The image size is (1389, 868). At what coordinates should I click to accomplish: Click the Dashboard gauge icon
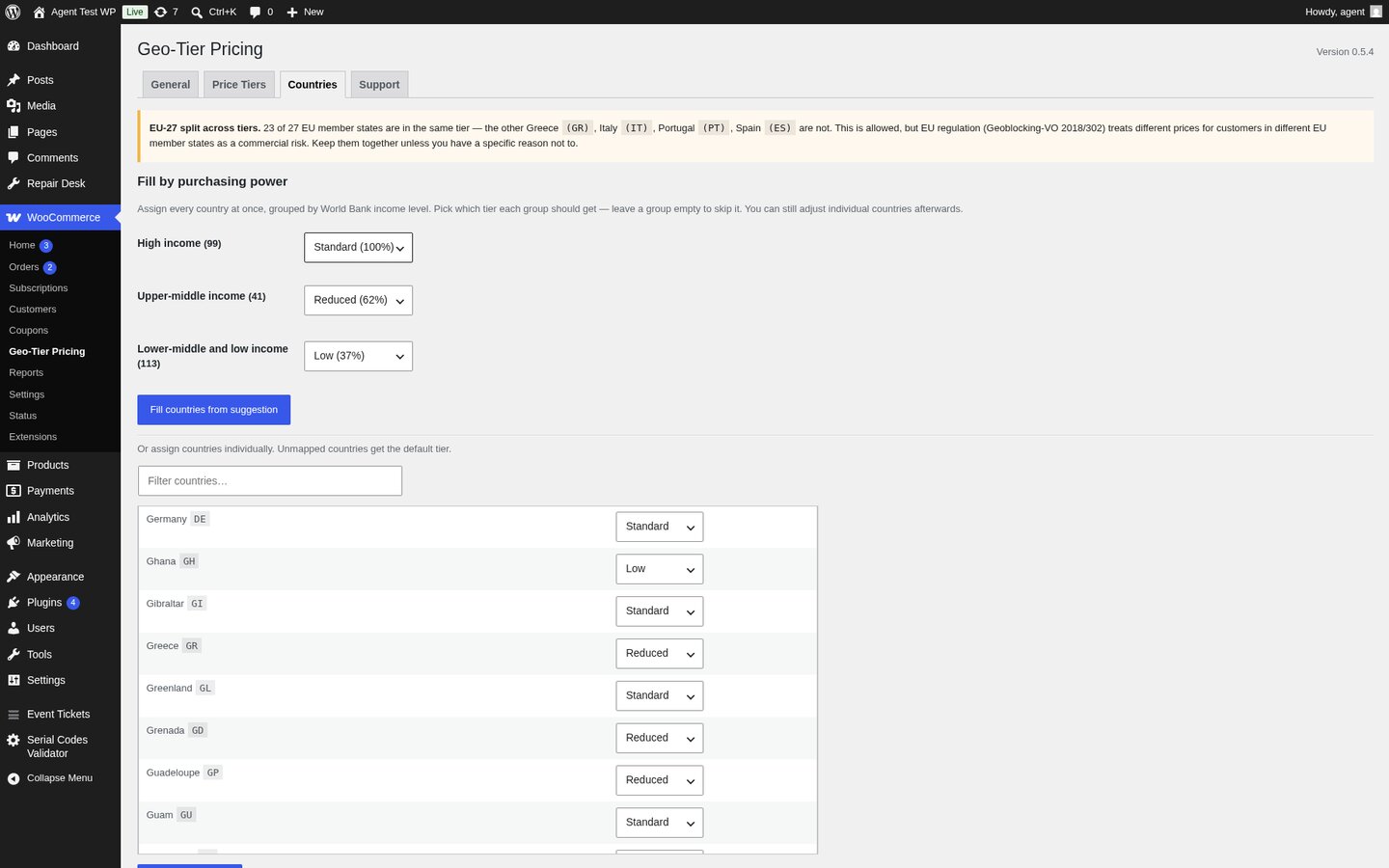click(x=14, y=46)
